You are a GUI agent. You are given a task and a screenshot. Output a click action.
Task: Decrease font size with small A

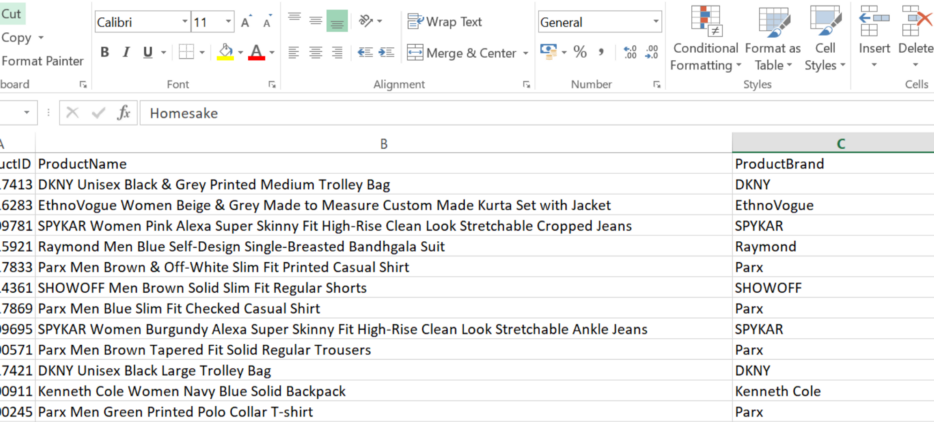pos(267,23)
